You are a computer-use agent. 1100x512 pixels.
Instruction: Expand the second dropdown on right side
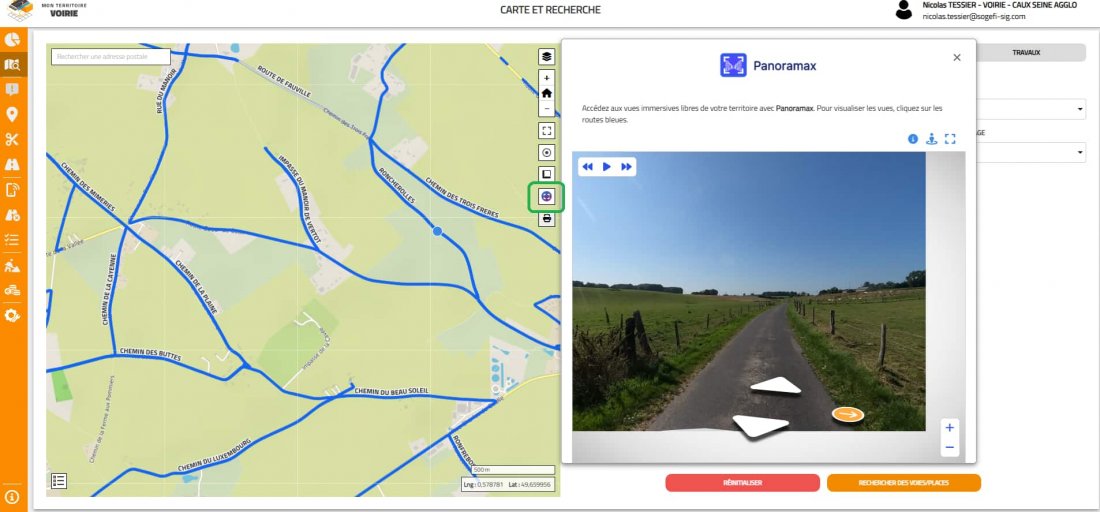pyautogui.click(x=1031, y=153)
